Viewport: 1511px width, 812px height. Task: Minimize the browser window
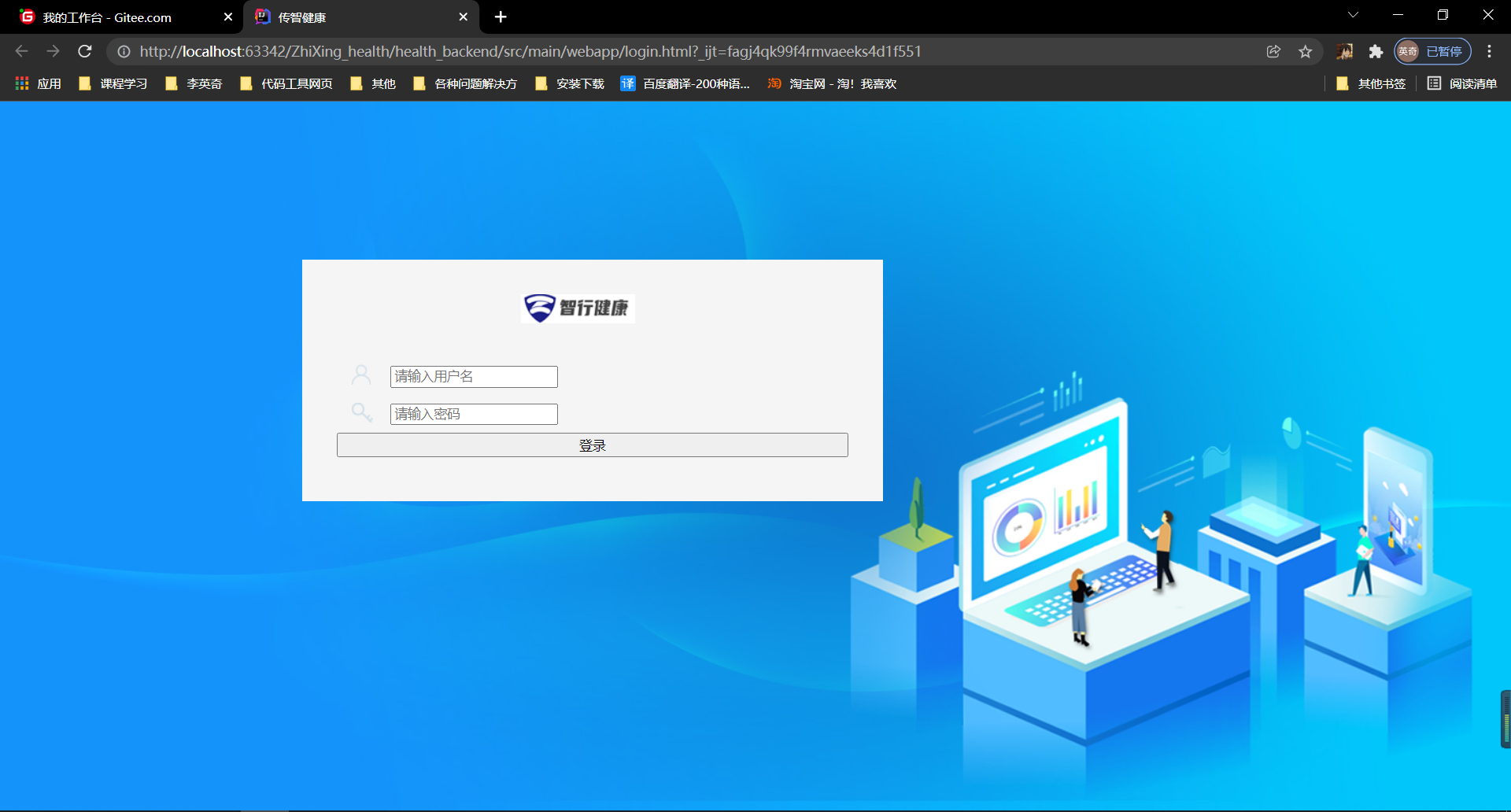(1398, 15)
